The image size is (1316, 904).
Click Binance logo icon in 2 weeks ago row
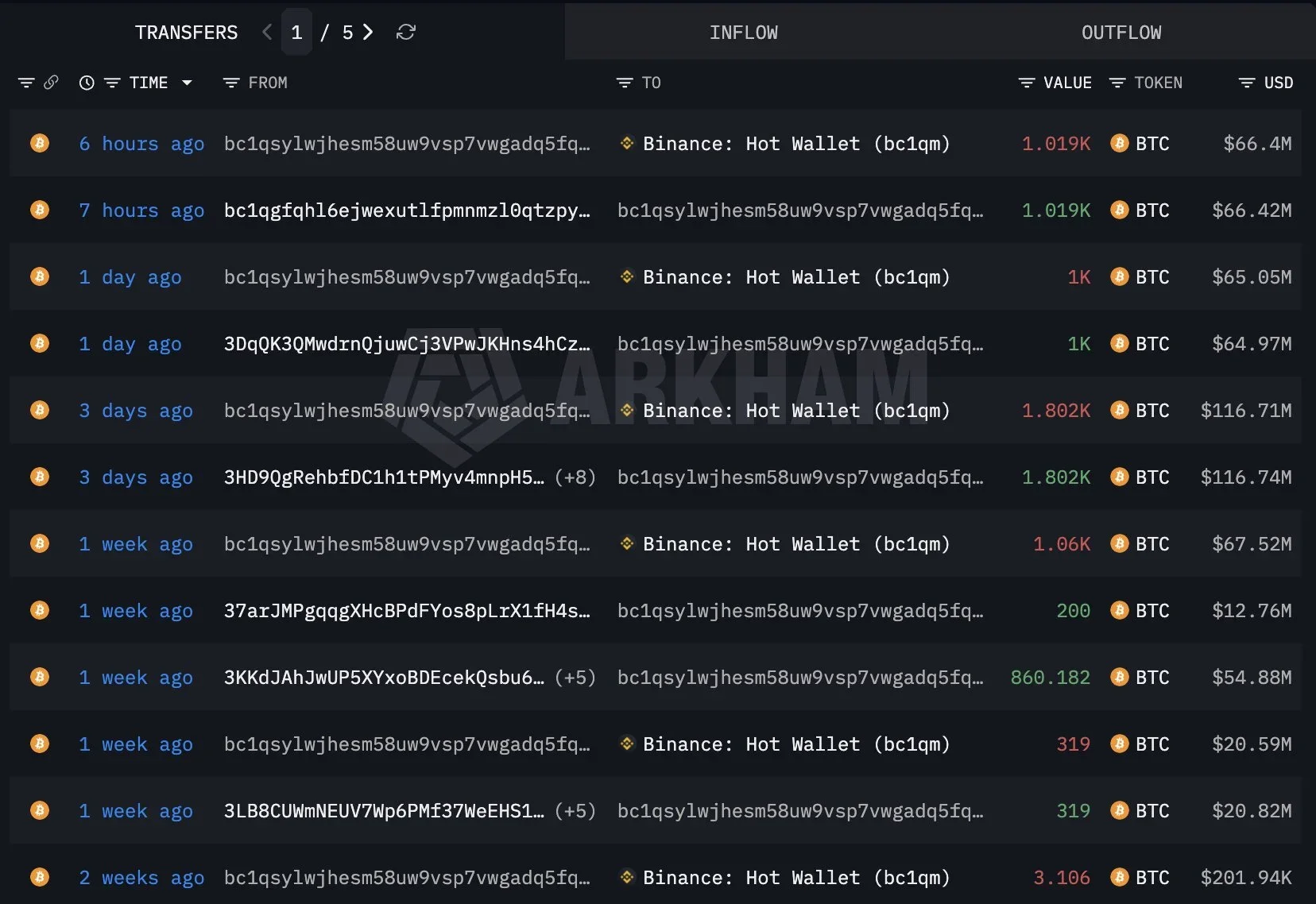tap(627, 877)
